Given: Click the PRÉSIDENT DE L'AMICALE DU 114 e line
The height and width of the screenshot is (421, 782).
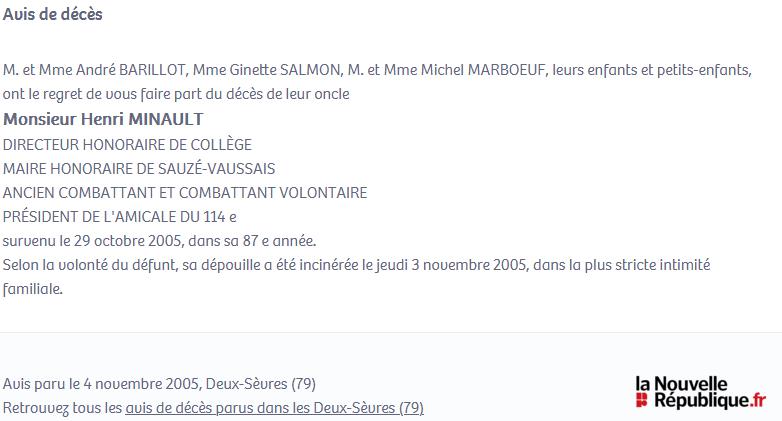Looking at the screenshot, I should point(120,216).
